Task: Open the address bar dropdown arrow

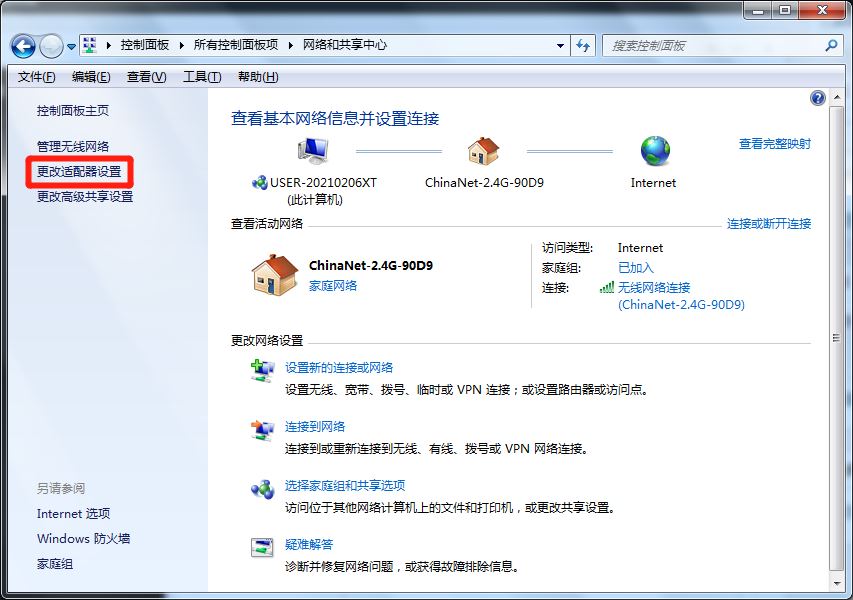Action: click(560, 45)
